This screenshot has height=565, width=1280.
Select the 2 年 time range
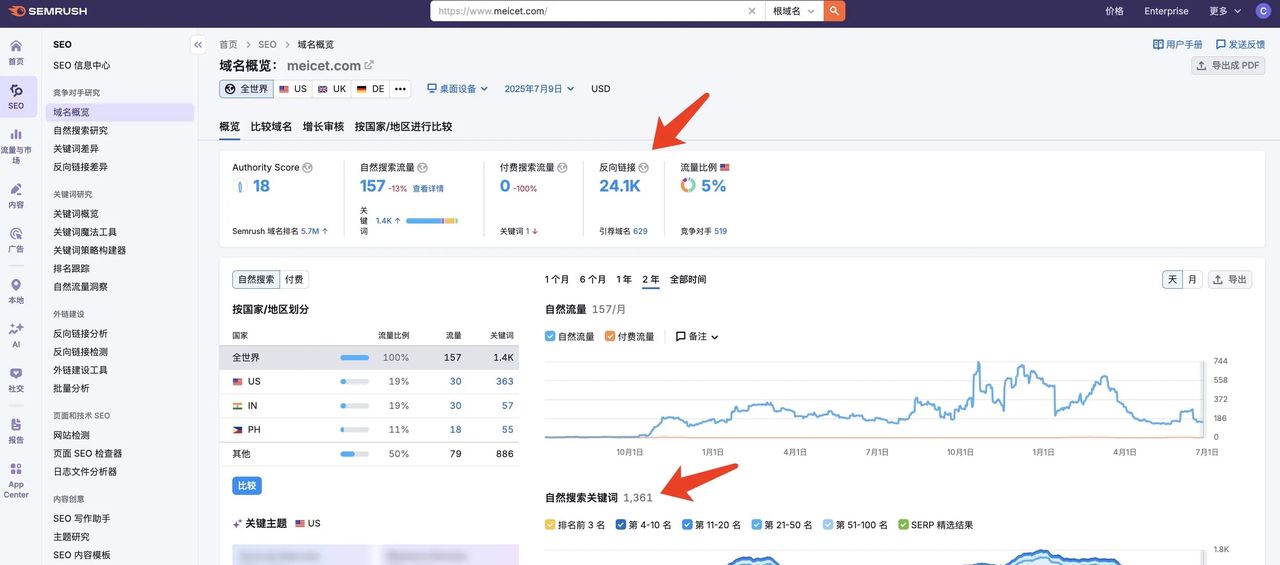(x=651, y=280)
